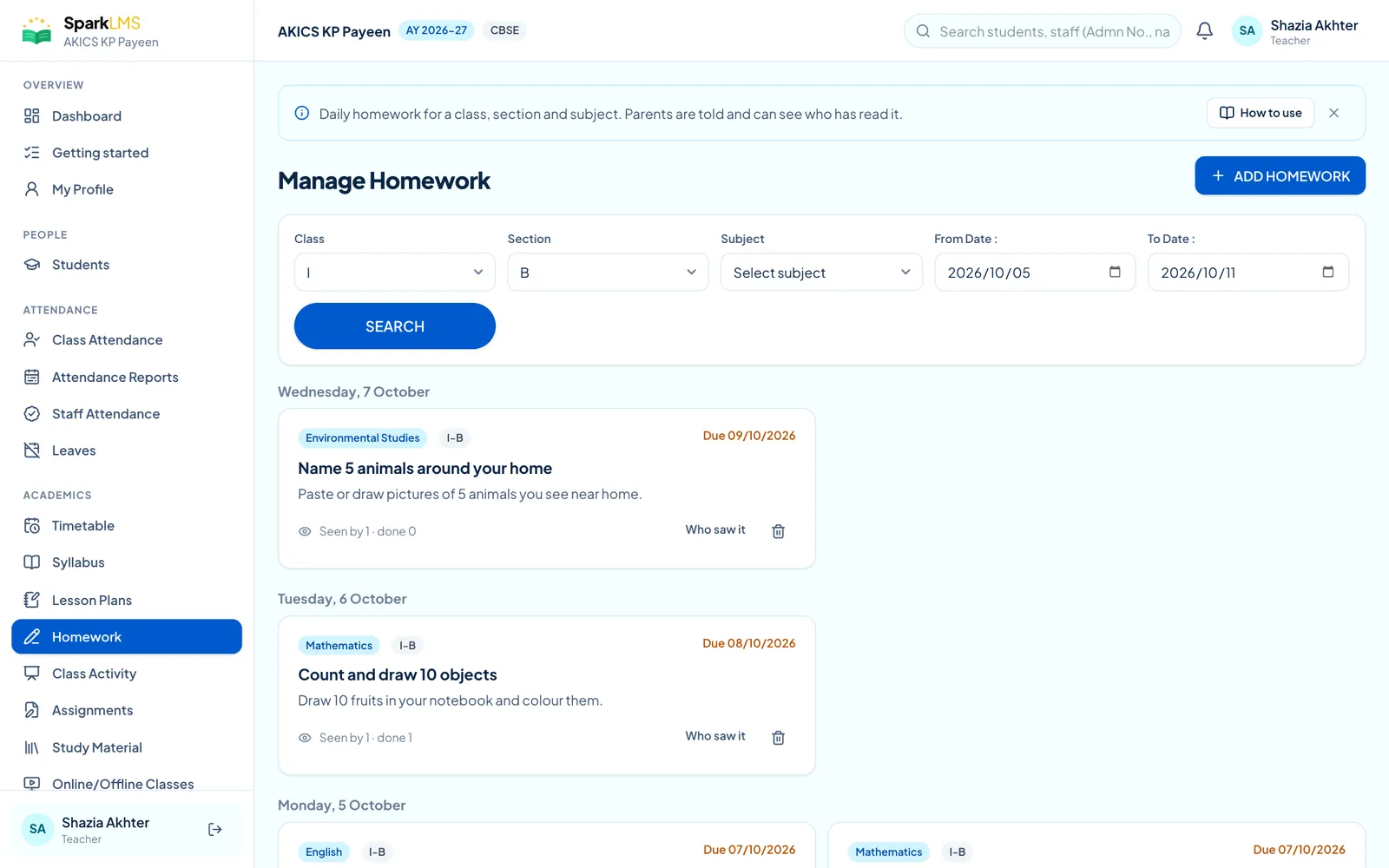Open the notifications bell
The width and height of the screenshot is (1389, 868).
(1204, 31)
